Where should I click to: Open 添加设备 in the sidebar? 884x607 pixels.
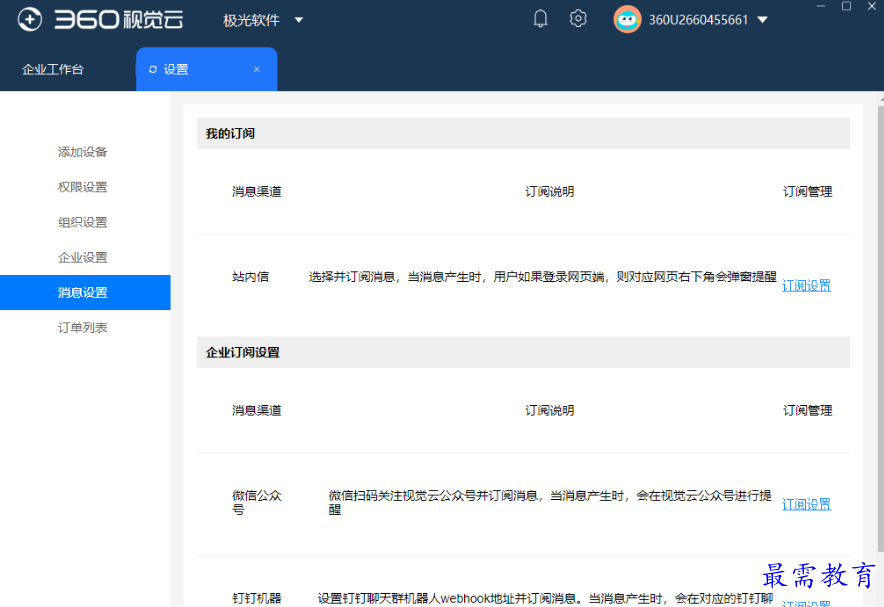[x=83, y=152]
